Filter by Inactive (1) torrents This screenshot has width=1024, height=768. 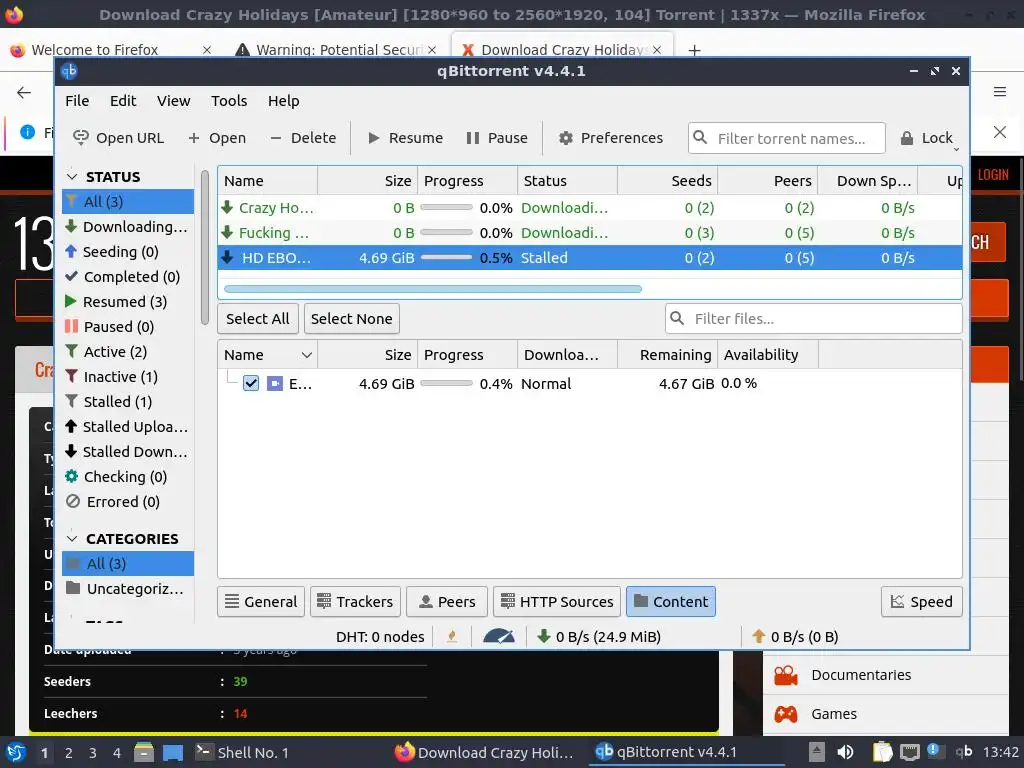128,377
